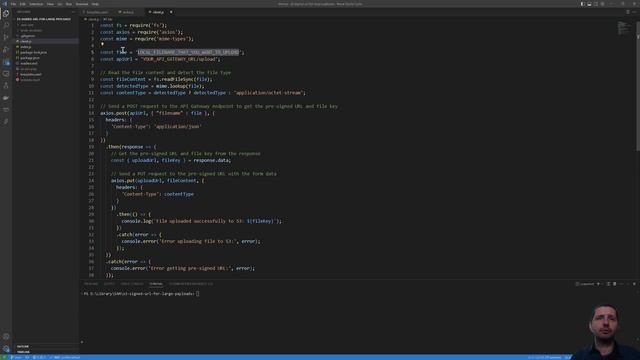Click the editor minimap
This screenshot has height=360, width=640.
coord(624,29)
